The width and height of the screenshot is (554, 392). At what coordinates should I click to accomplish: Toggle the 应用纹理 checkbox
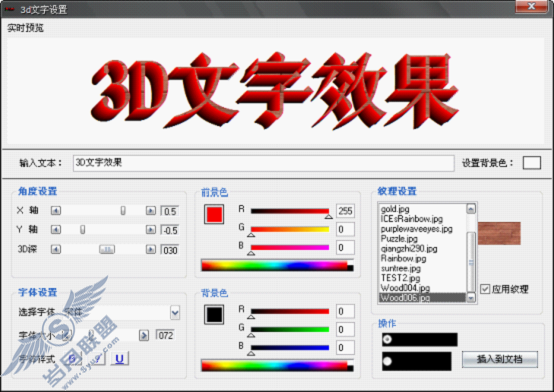click(485, 289)
